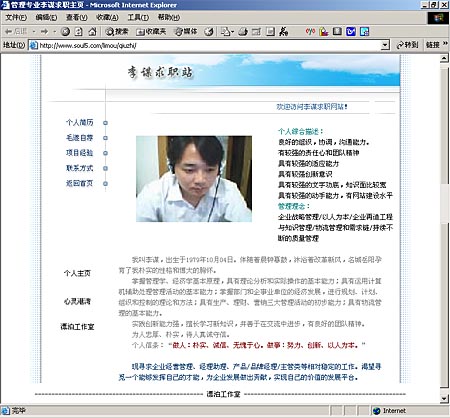
Task: Click the Windows logo throbber
Action: coord(438,18)
